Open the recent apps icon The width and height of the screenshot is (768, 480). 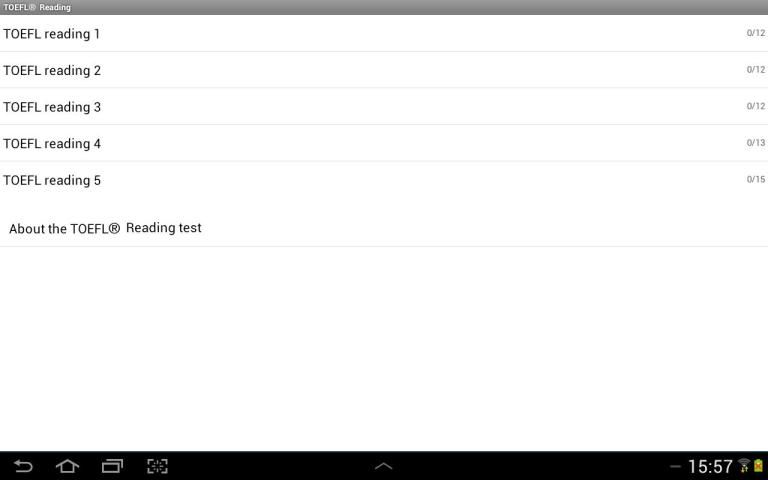[112, 466]
